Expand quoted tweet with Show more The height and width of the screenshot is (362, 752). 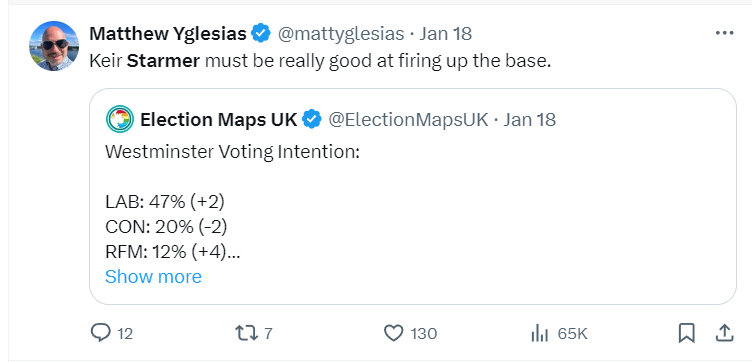pos(153,277)
